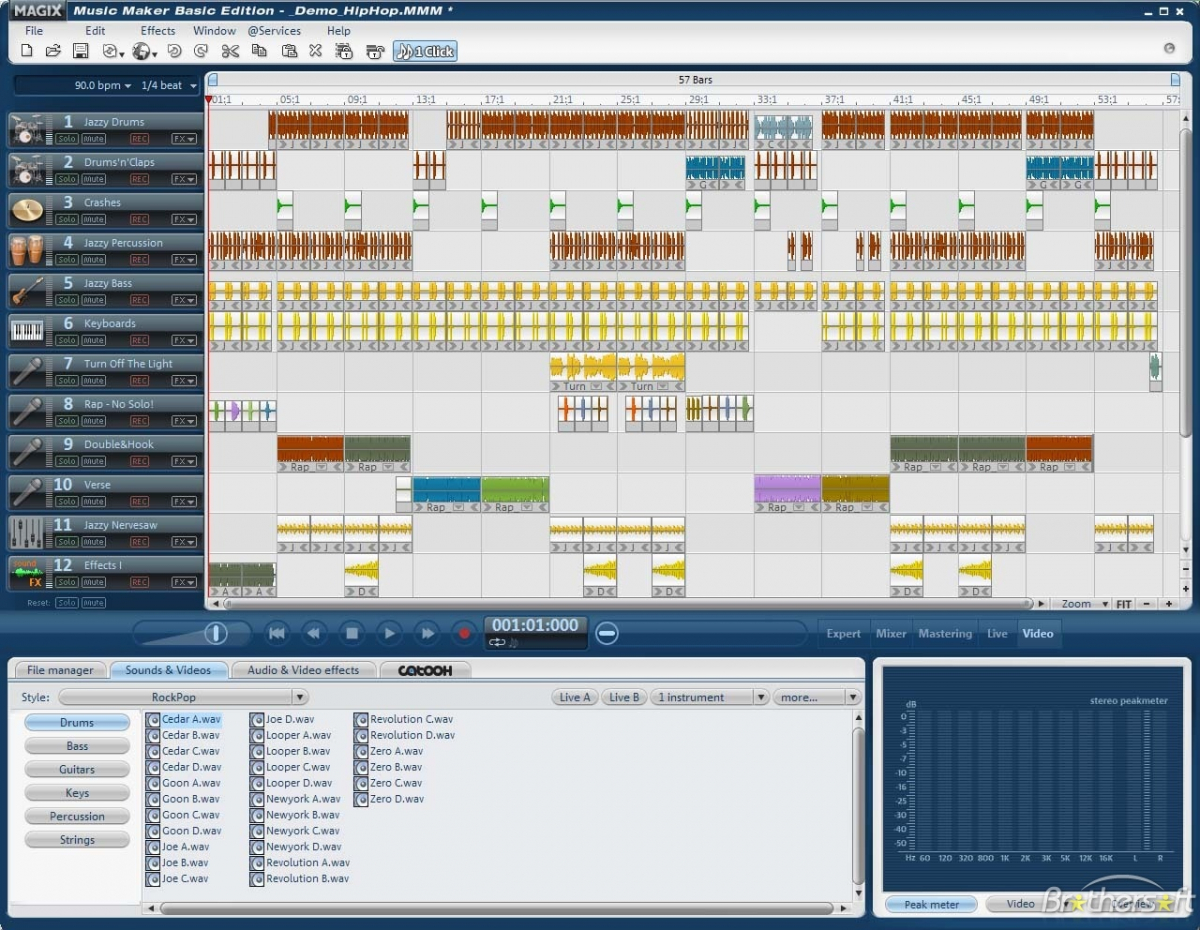The image size is (1200, 930).
Task: Switch to the File manager tab
Action: click(60, 670)
